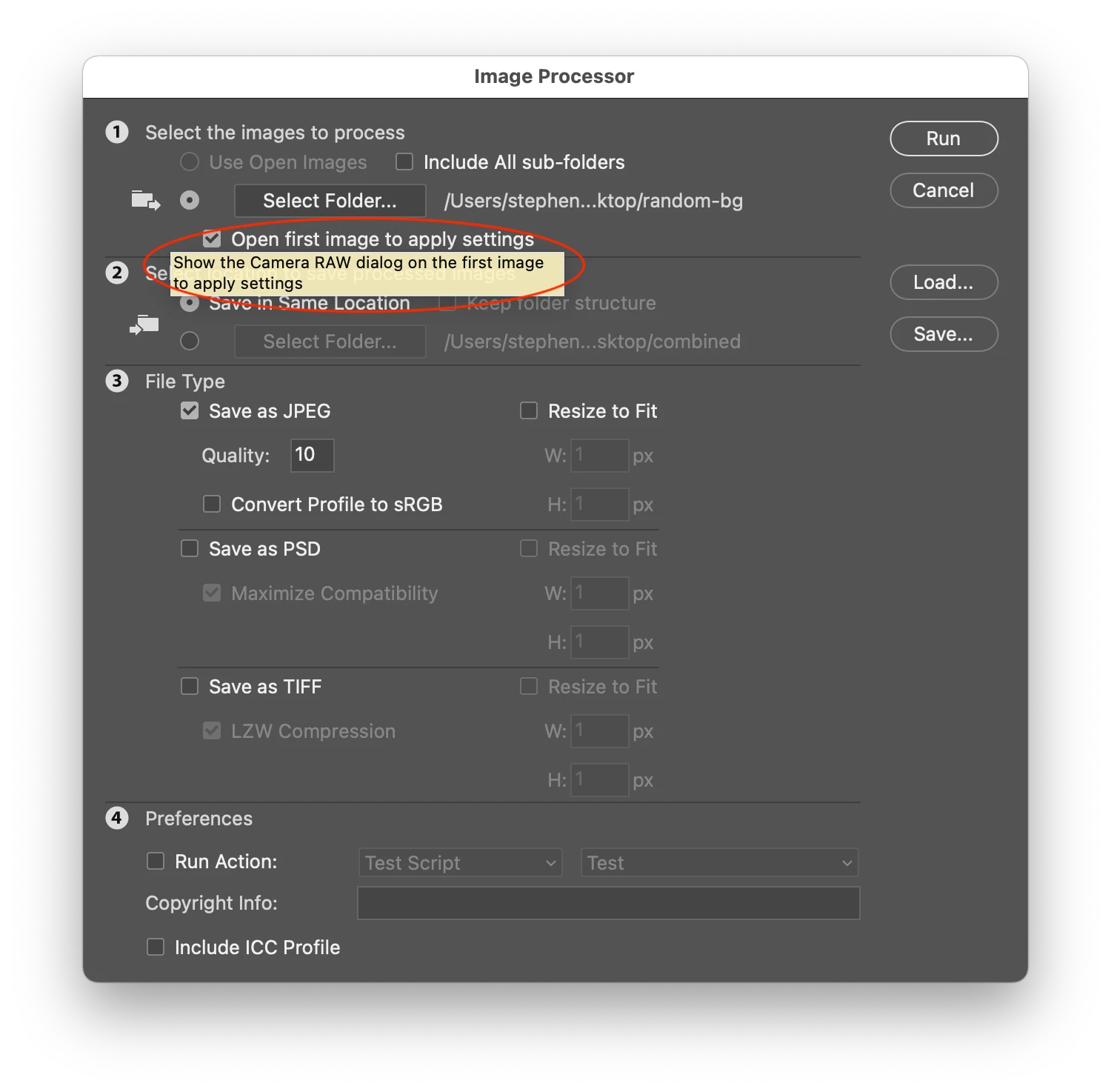Toggle the Run Action checkbox
The height and width of the screenshot is (1092, 1111).
click(156, 861)
